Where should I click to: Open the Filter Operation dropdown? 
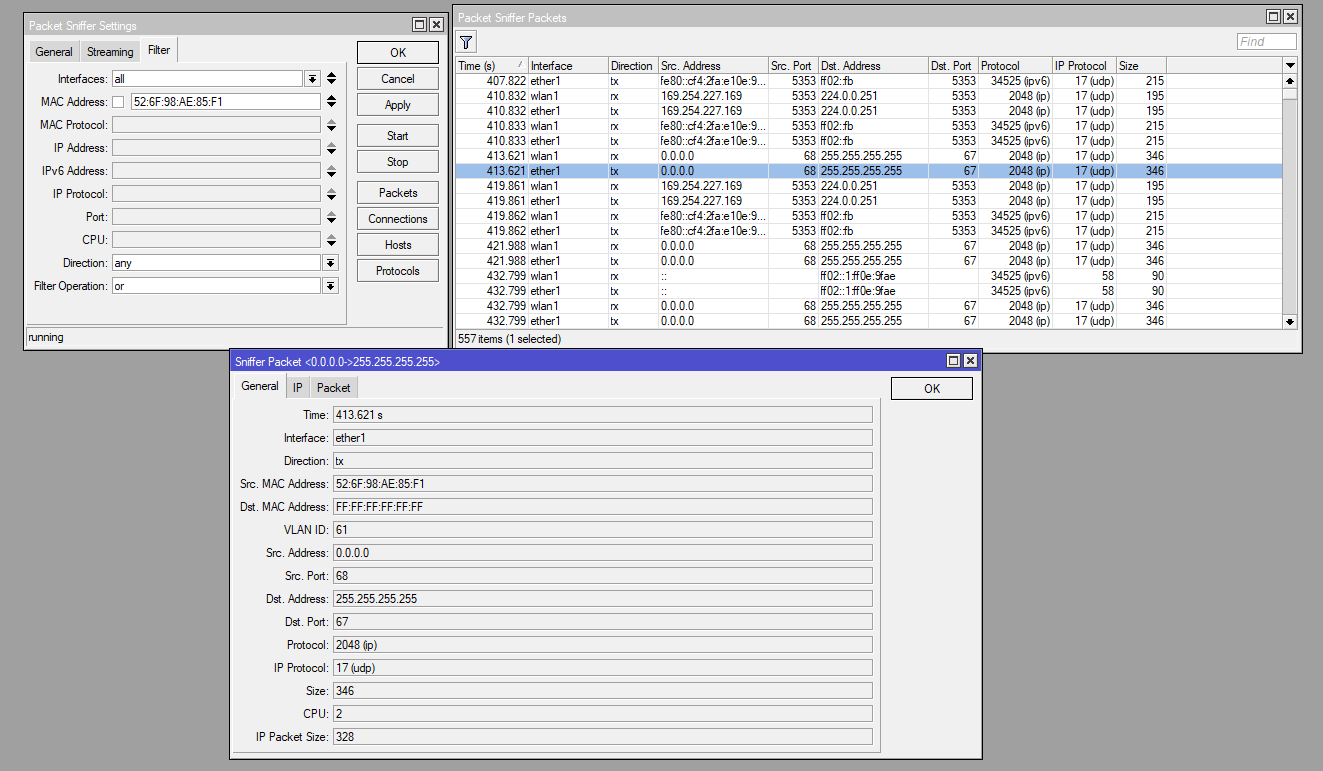click(330, 285)
